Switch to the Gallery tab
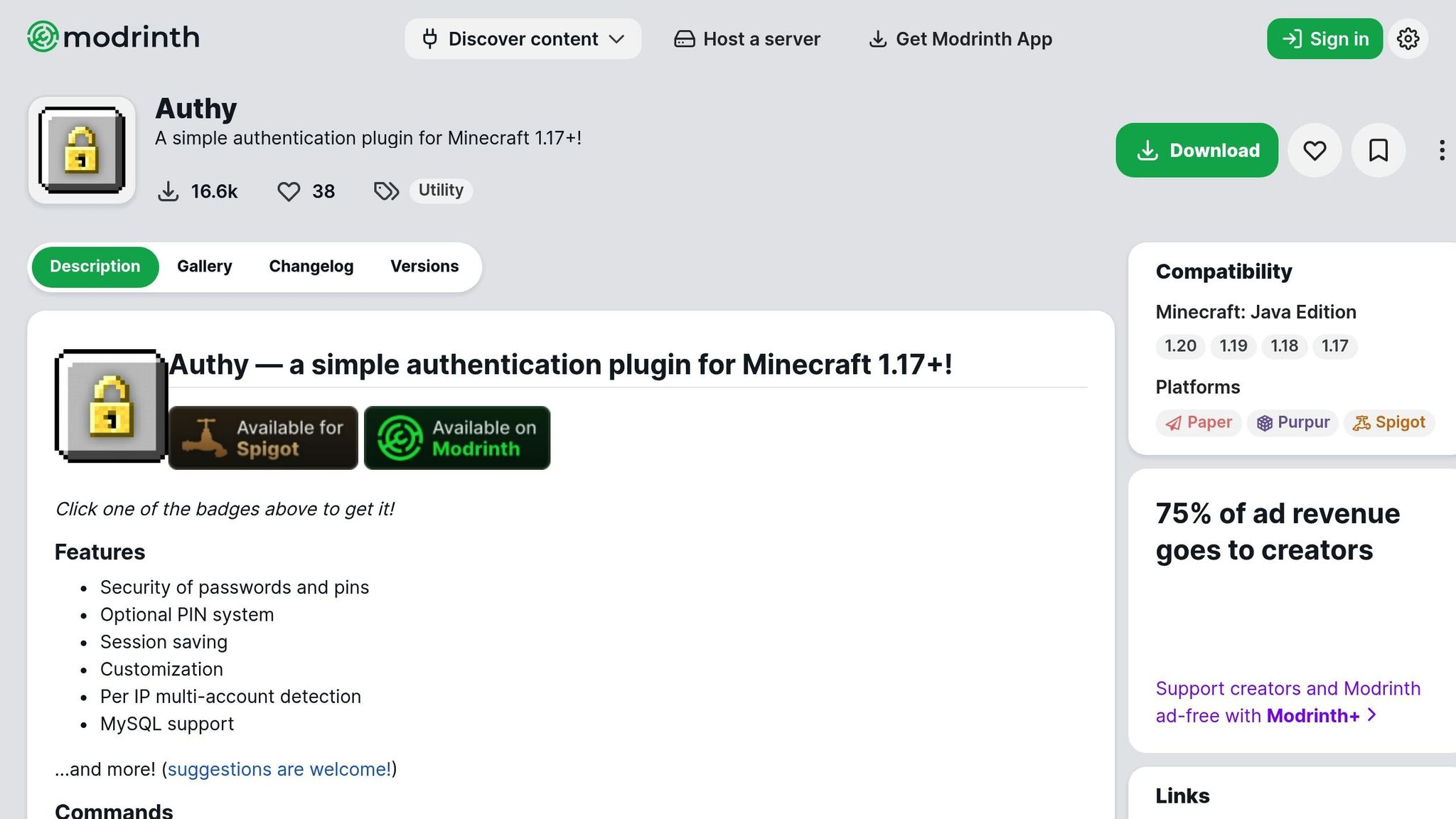This screenshot has height=819, width=1456. point(205,267)
